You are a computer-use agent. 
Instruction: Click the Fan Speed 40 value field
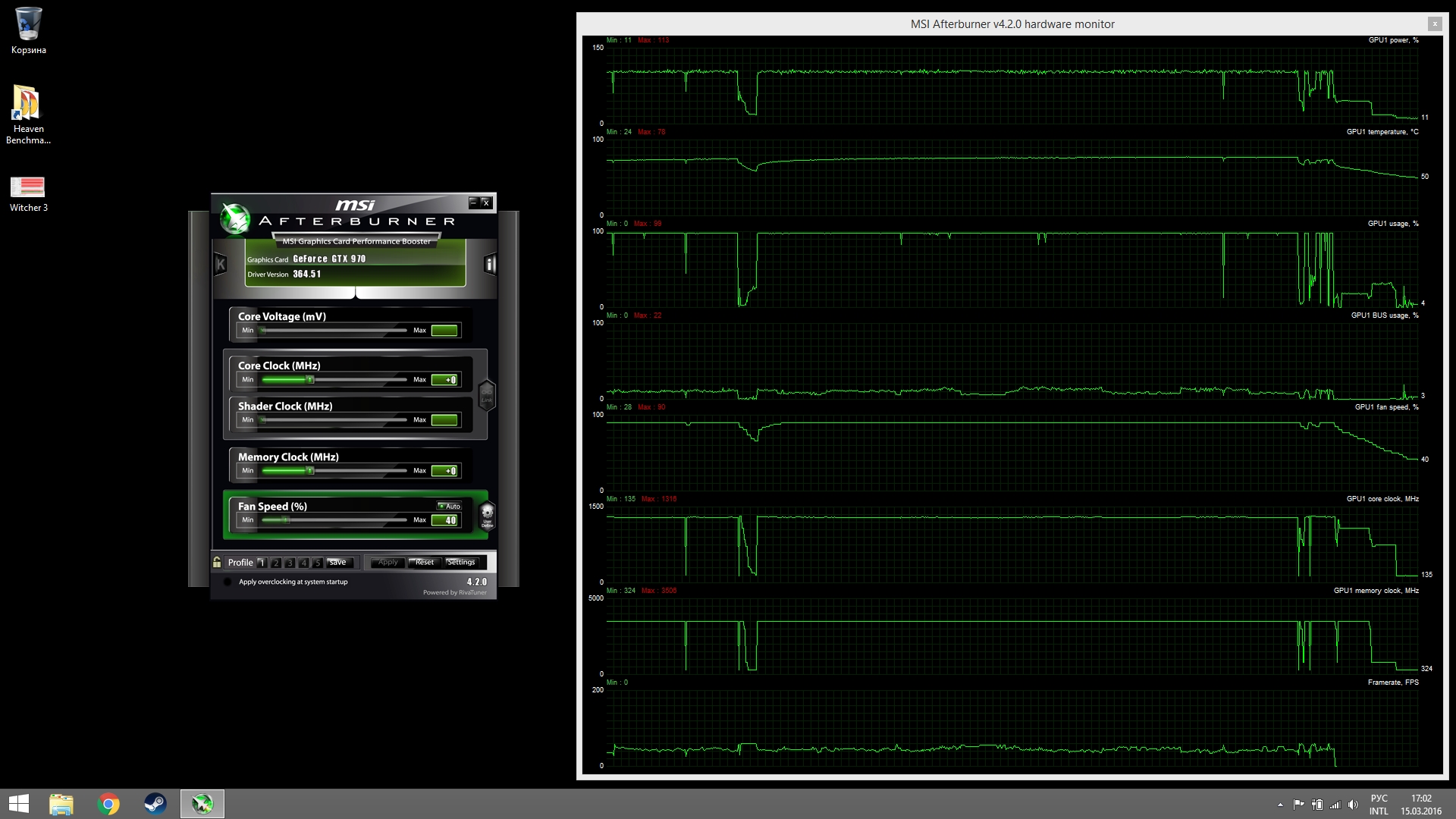coord(444,520)
